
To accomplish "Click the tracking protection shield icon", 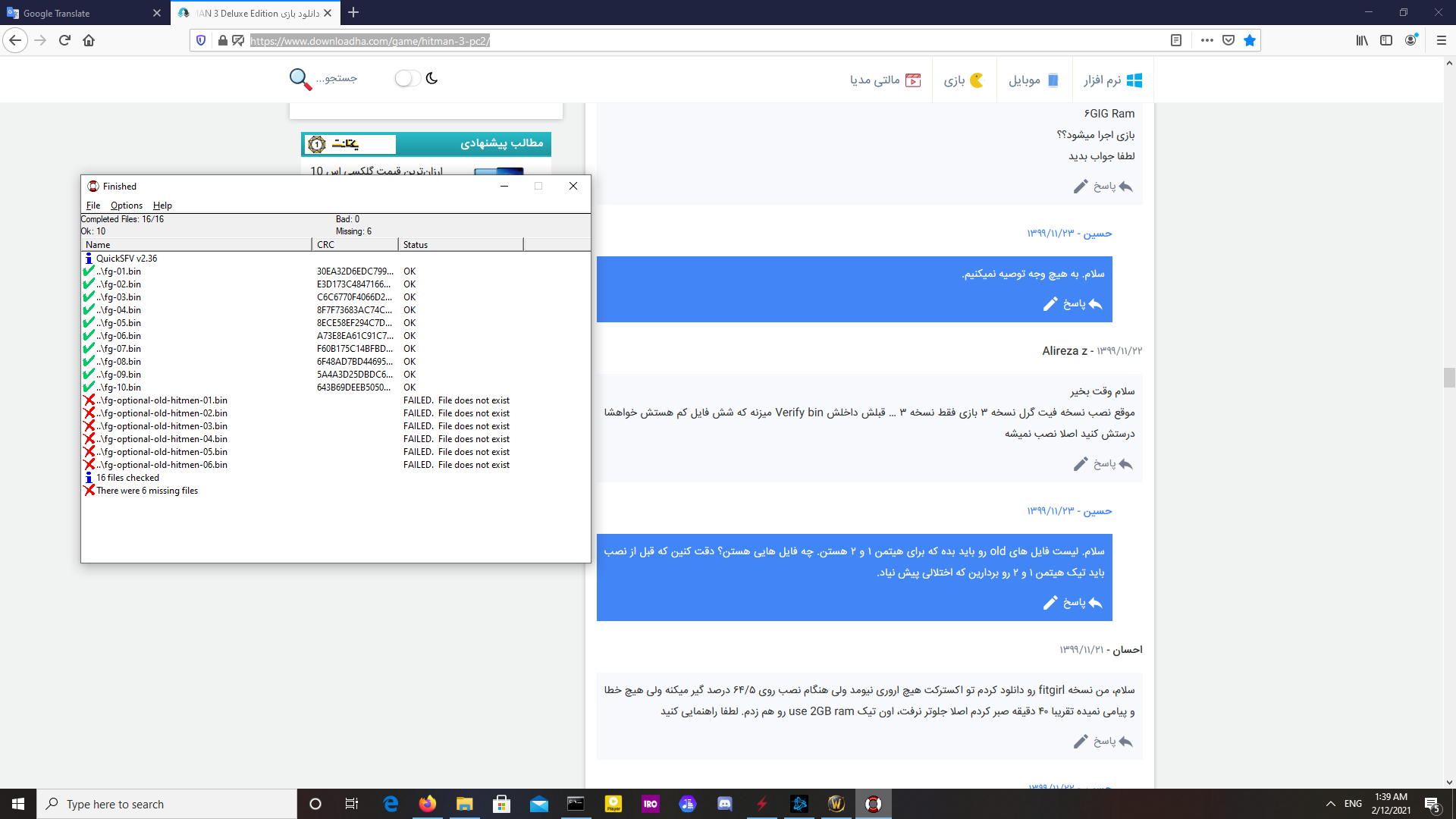I will coord(201,40).
